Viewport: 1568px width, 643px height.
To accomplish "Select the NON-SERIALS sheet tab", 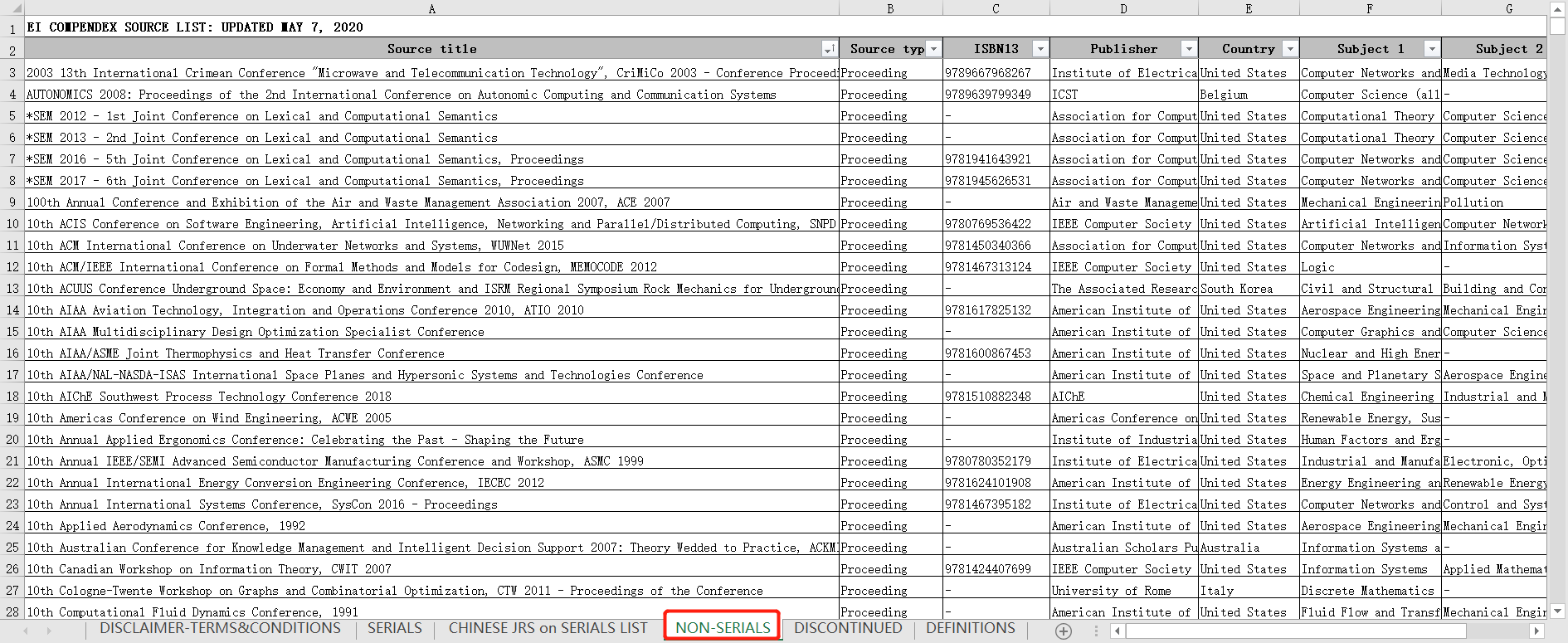I will tap(723, 628).
